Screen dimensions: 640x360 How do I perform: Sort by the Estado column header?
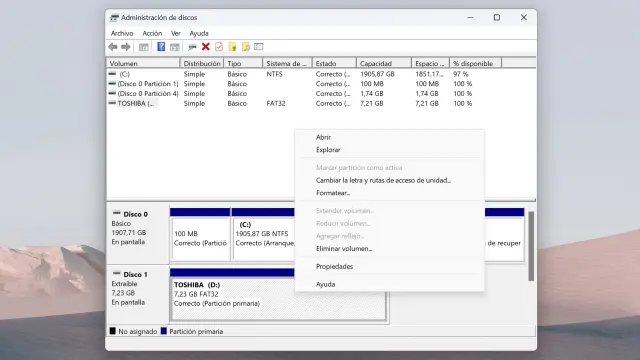(x=334, y=63)
